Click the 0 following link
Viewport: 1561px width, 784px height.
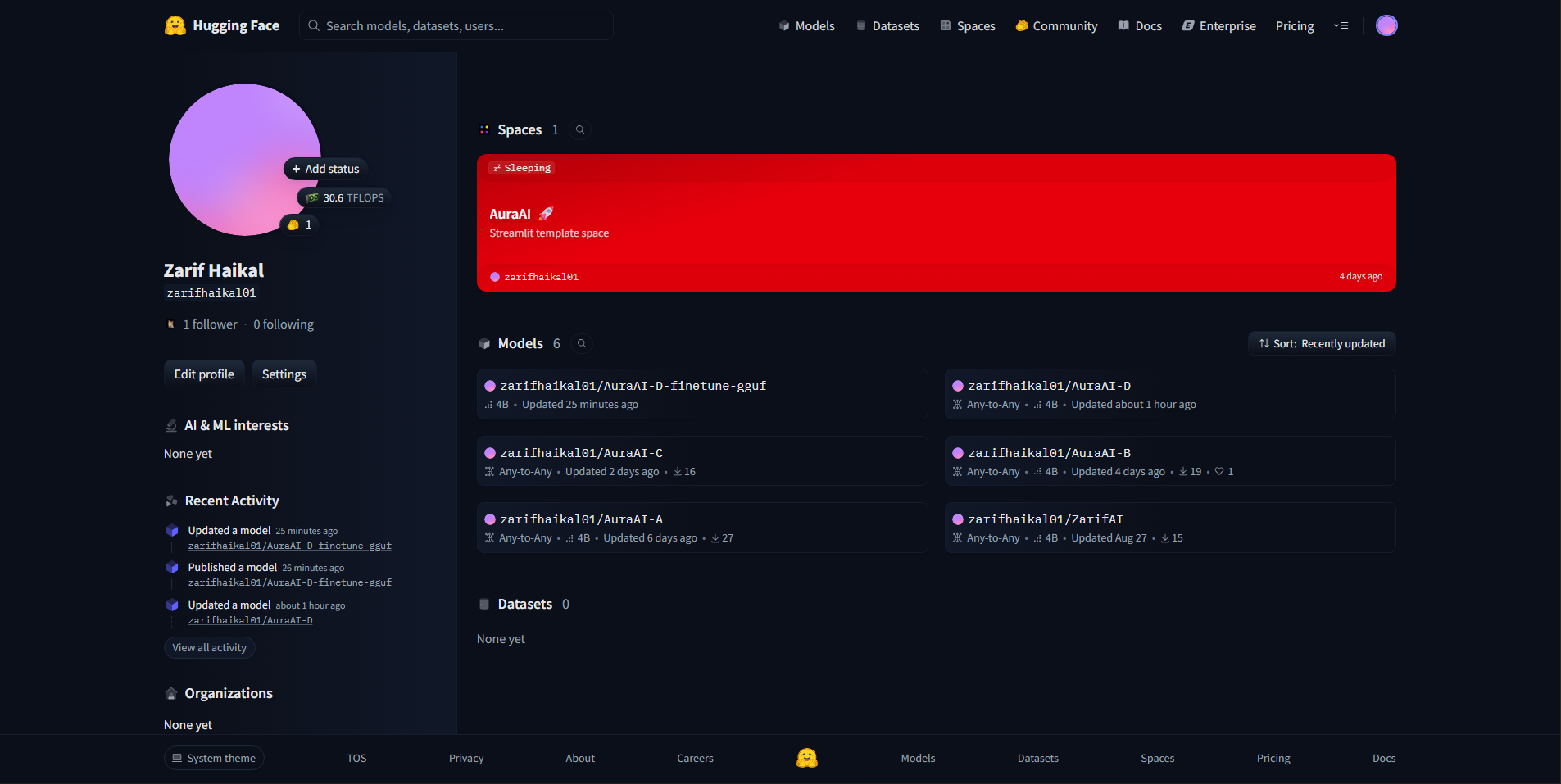(x=284, y=324)
